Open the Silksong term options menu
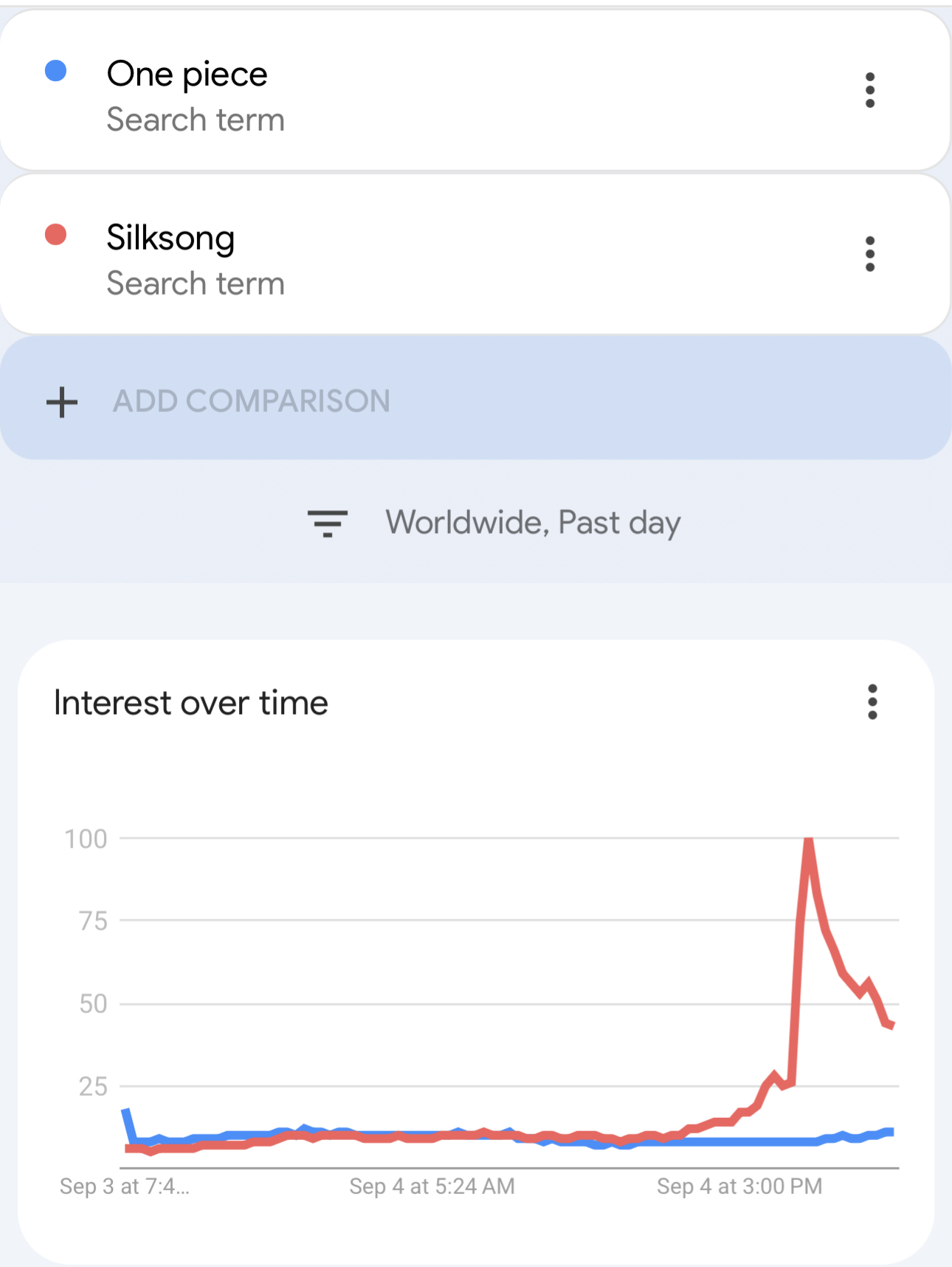 click(870, 254)
